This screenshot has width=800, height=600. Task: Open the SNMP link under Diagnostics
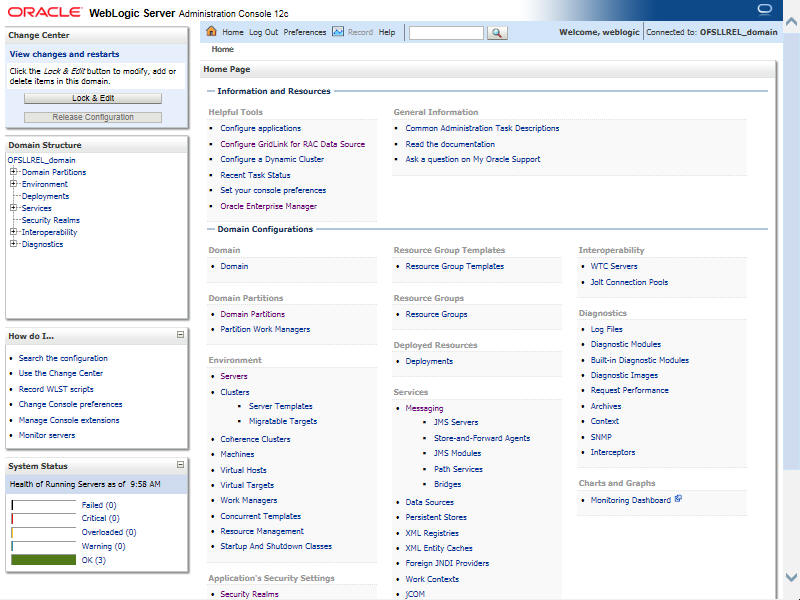pos(601,437)
